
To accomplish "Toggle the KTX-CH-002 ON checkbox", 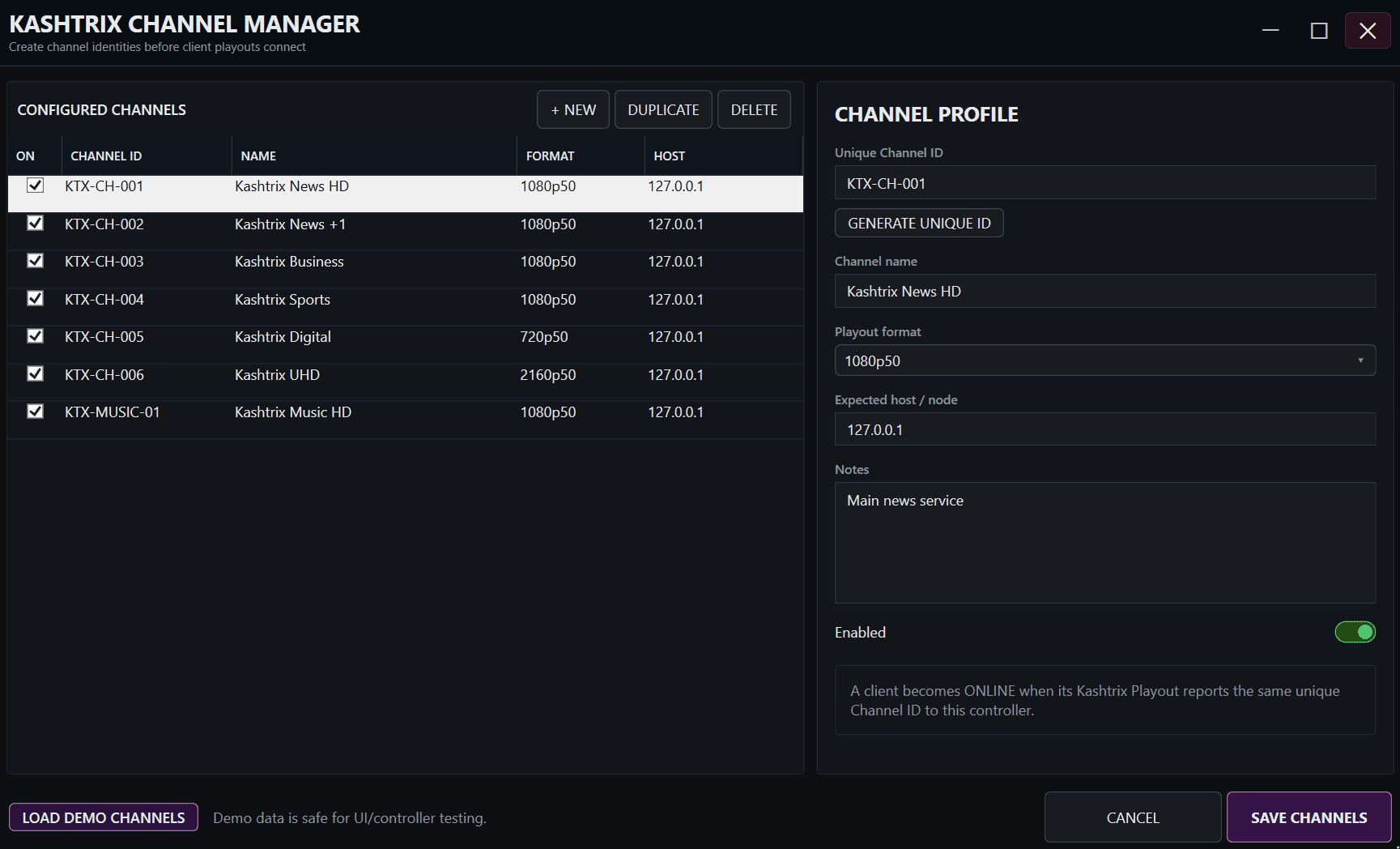I will (35, 223).
